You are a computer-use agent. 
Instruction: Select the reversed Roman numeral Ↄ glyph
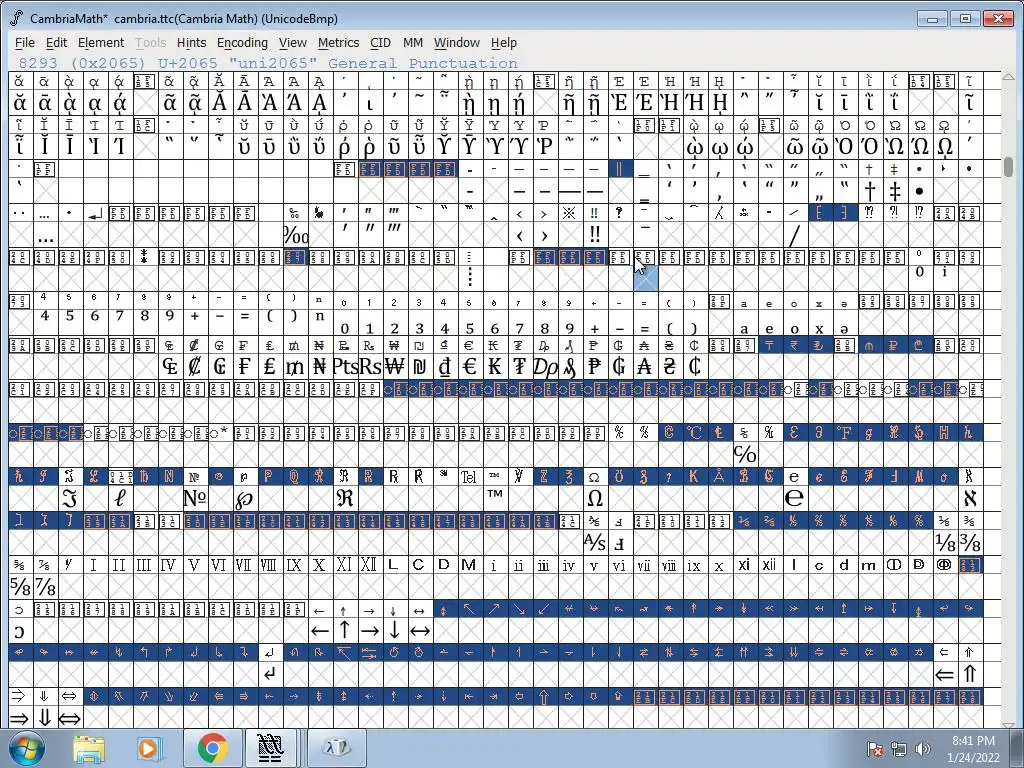point(20,631)
